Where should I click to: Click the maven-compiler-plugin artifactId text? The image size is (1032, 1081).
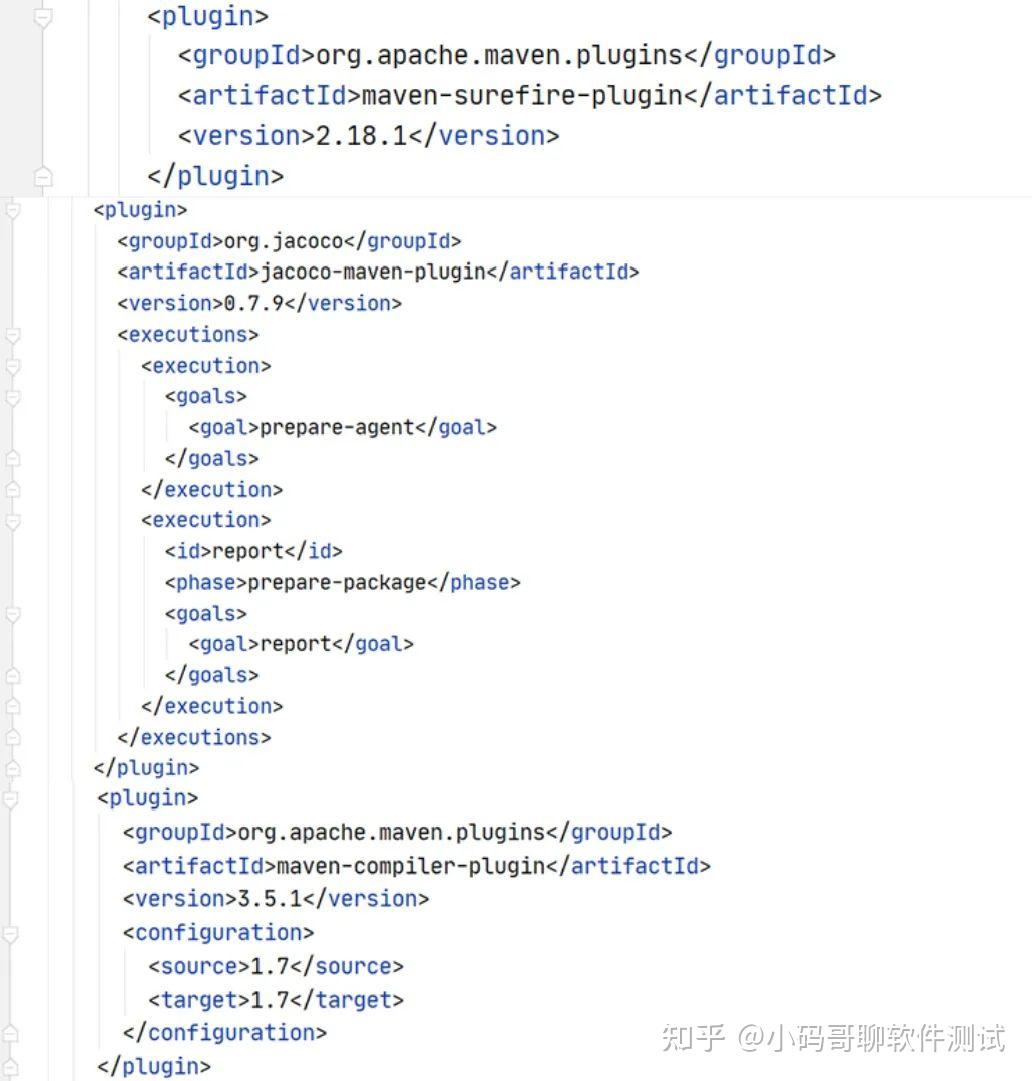(x=411, y=866)
